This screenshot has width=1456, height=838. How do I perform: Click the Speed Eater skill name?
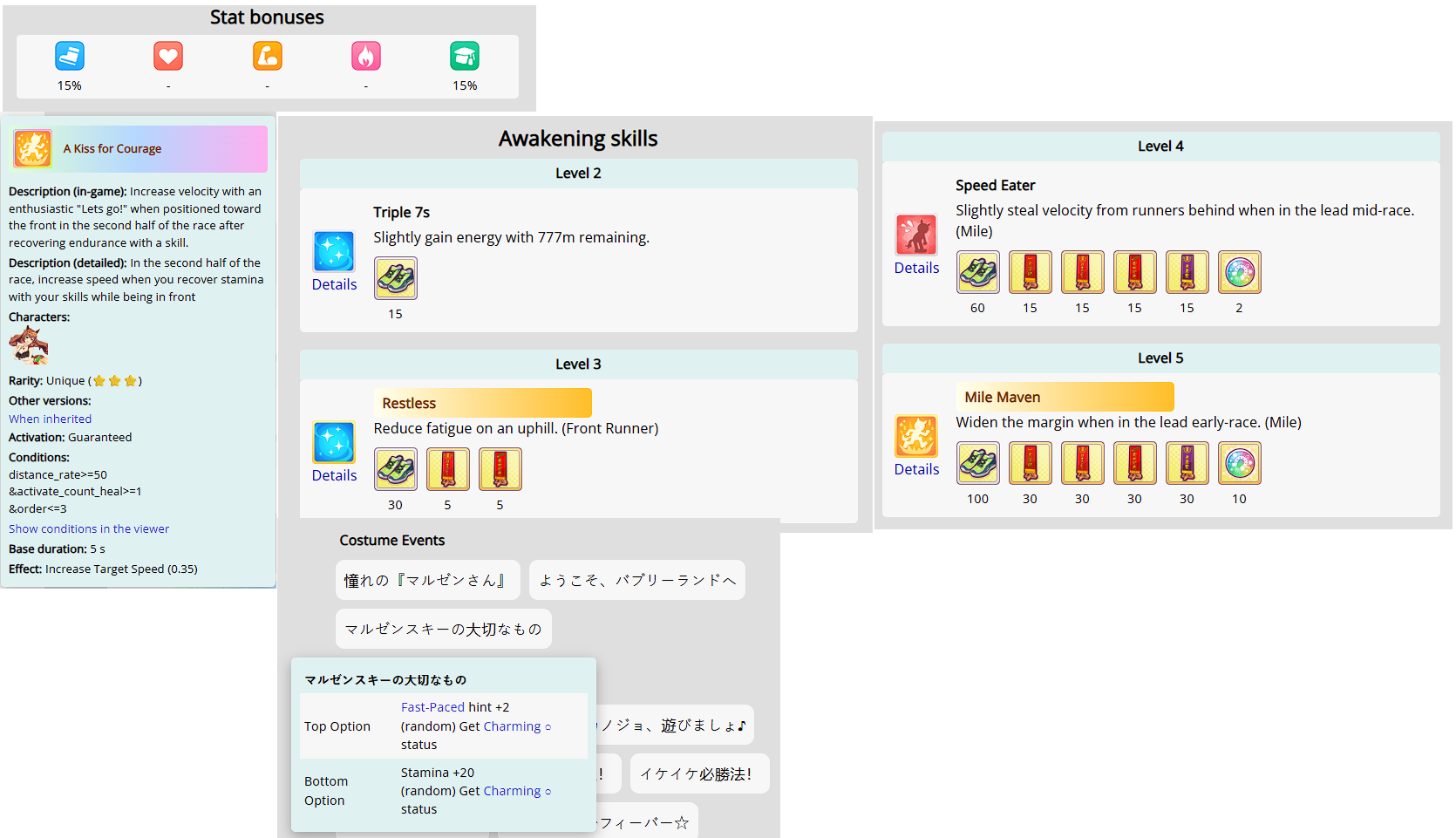click(x=996, y=185)
